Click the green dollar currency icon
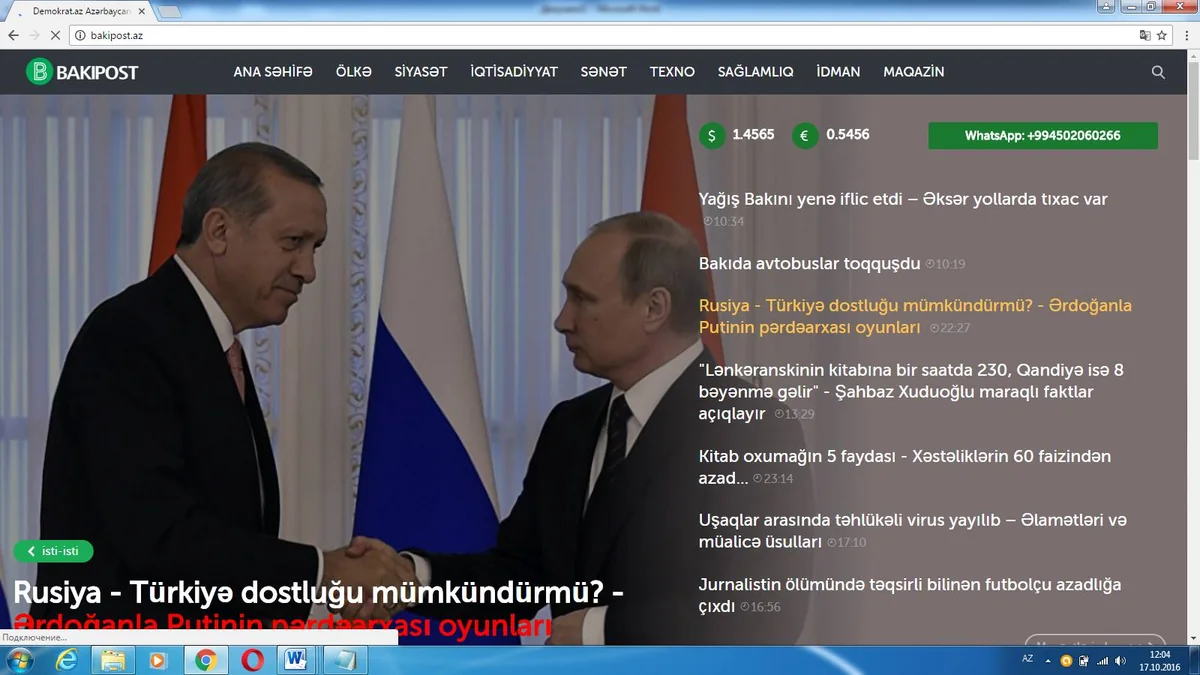Viewport: 1200px width, 675px height. pos(711,135)
